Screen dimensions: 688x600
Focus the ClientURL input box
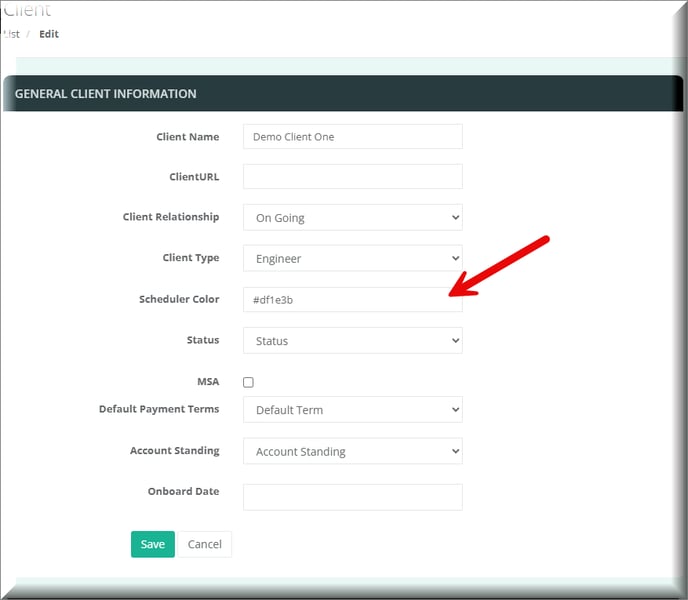(x=352, y=177)
